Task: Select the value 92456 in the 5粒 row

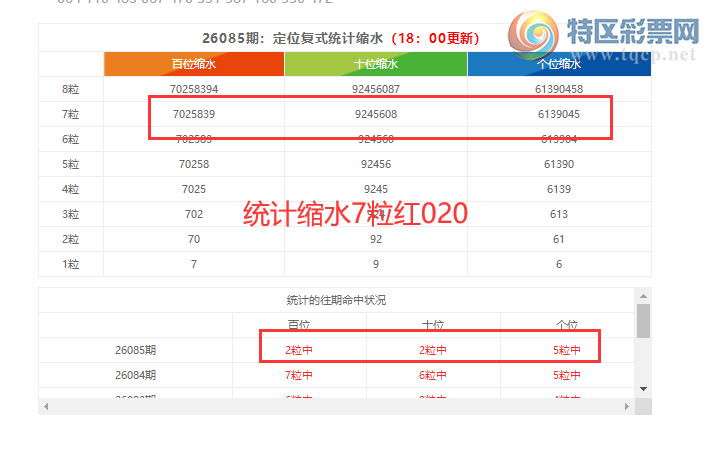Action: [376, 164]
